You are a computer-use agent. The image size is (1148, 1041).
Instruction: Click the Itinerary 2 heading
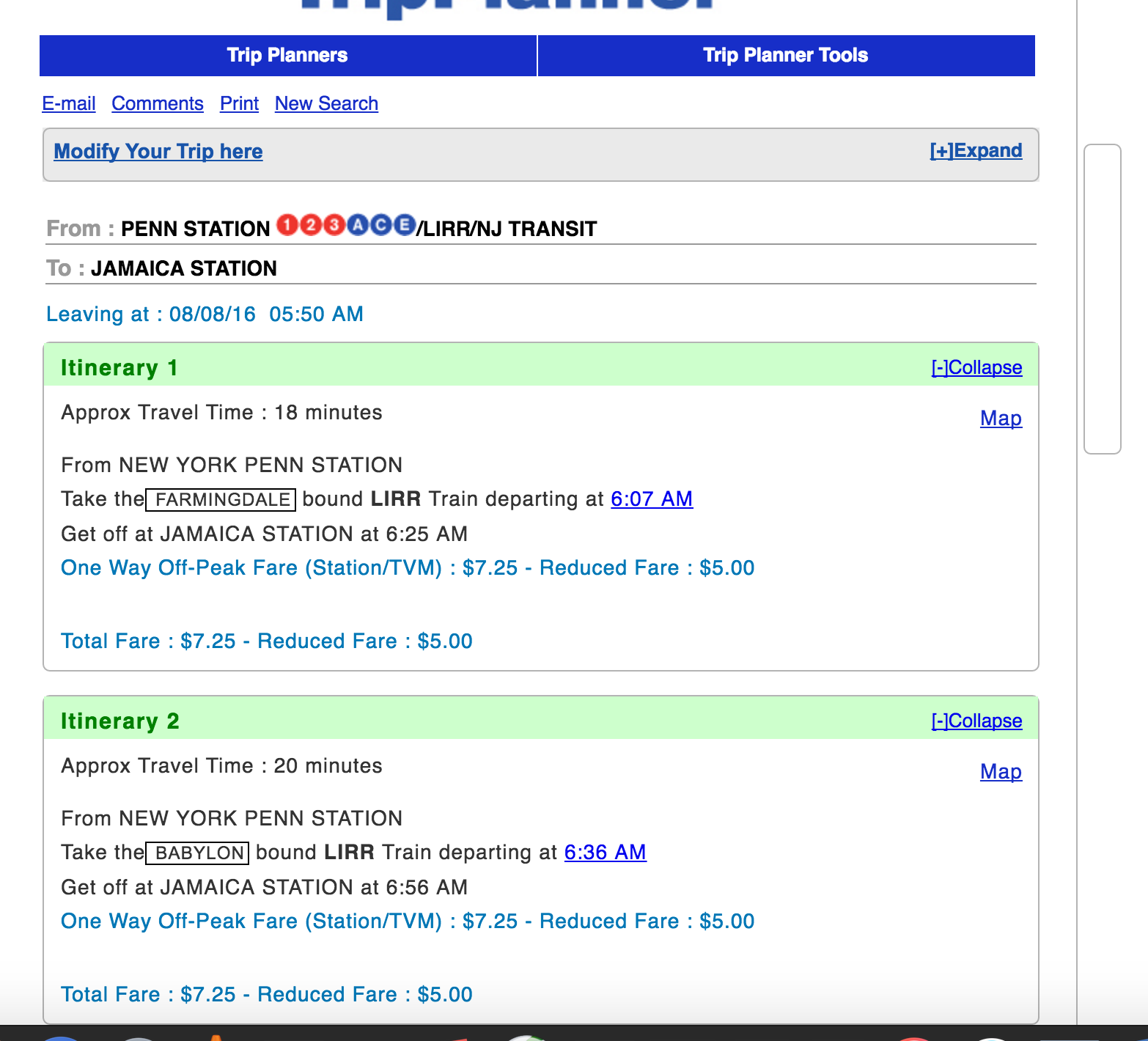click(x=120, y=721)
